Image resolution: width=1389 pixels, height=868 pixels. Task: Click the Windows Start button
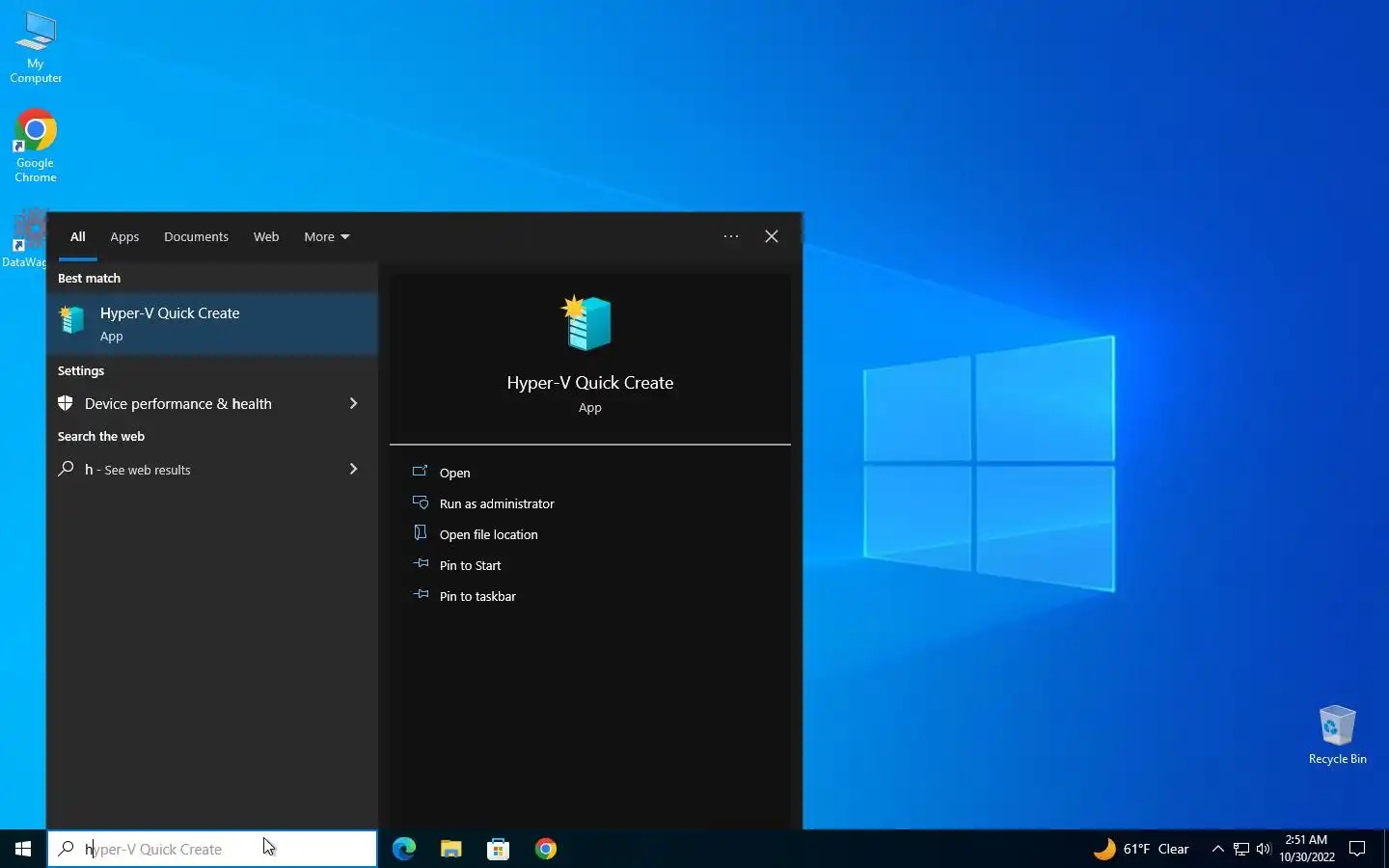click(x=23, y=849)
